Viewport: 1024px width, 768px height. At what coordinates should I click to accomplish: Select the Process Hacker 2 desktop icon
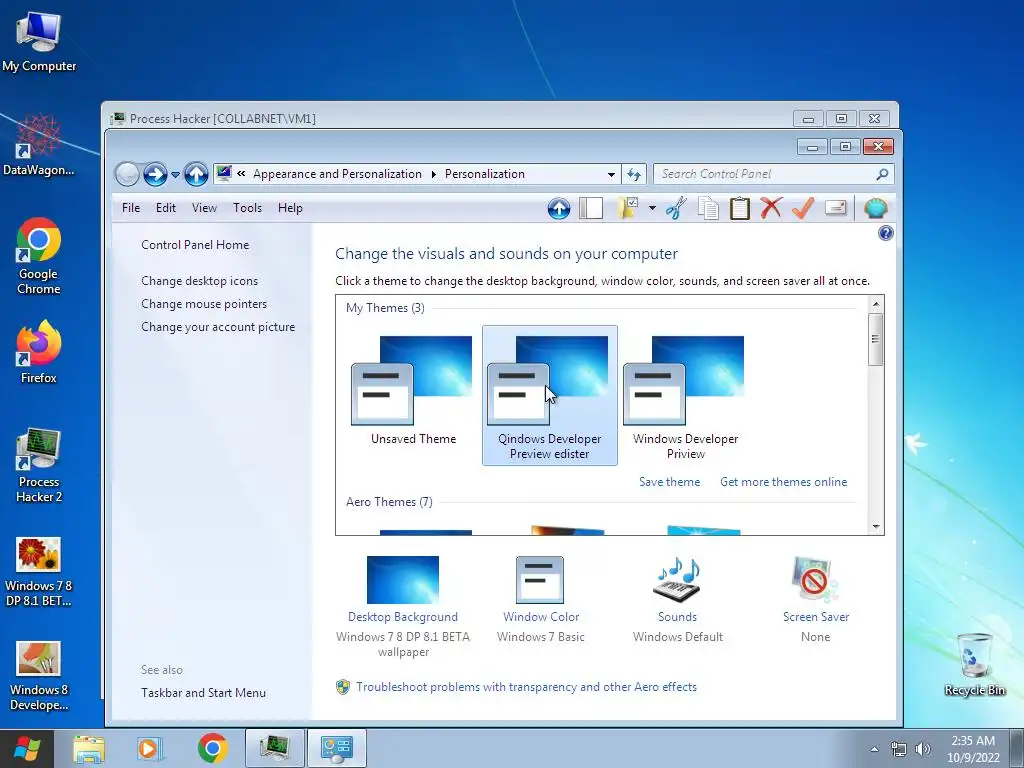point(39,465)
